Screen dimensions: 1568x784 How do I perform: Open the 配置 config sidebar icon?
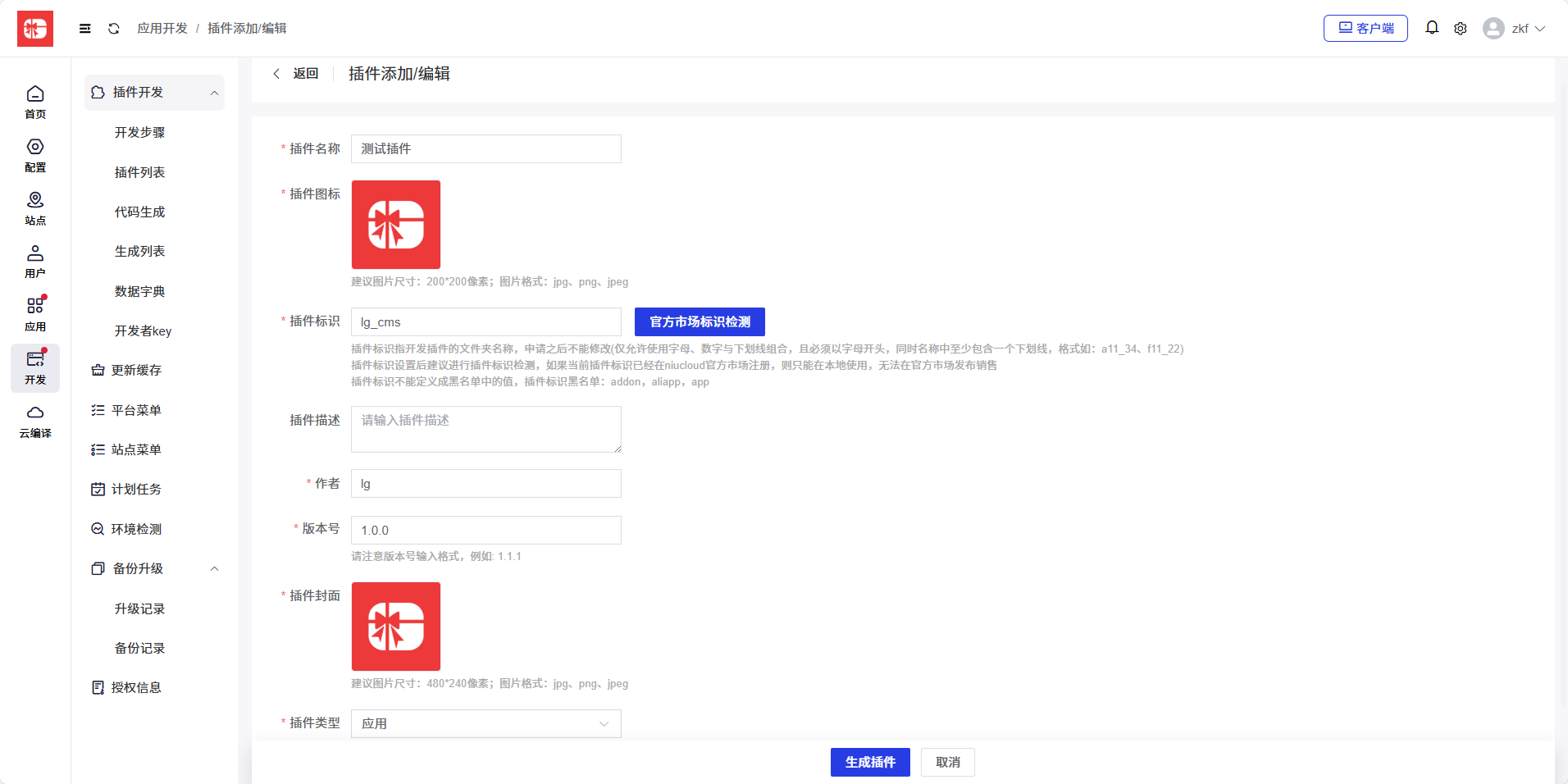tap(35, 155)
